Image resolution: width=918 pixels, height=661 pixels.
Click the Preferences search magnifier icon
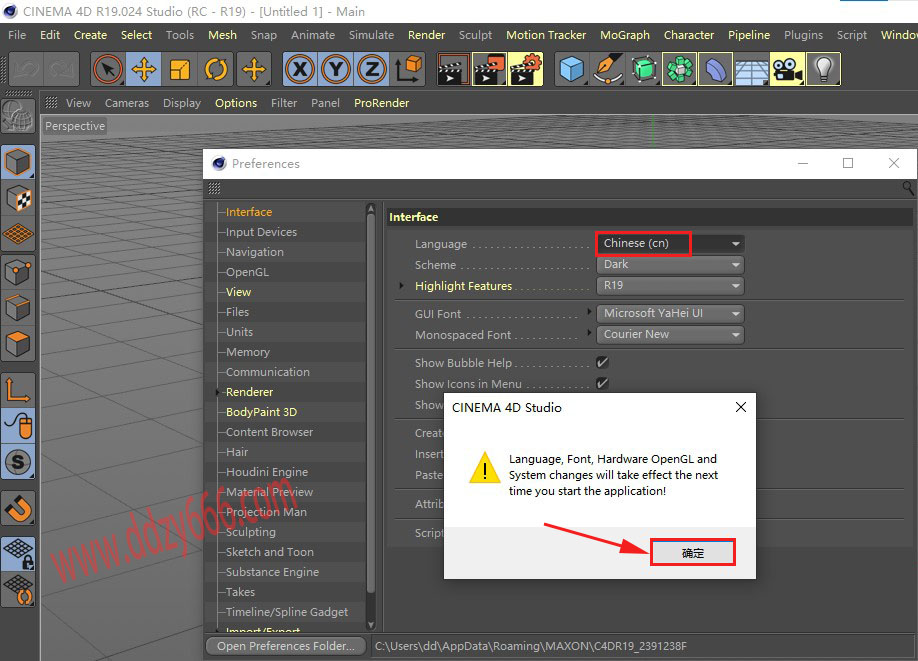[907, 188]
